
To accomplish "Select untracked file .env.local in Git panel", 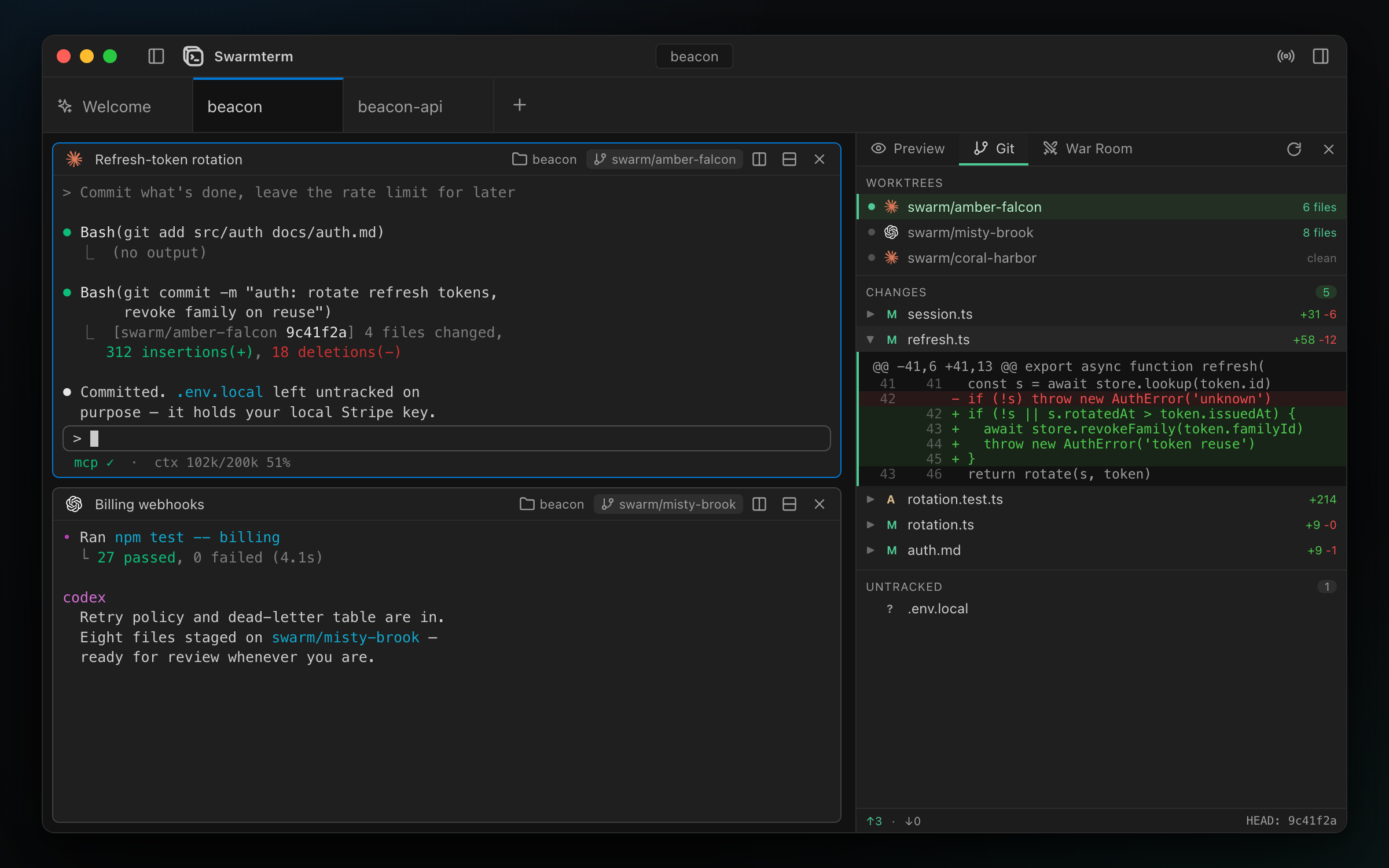I will 1102,608.
